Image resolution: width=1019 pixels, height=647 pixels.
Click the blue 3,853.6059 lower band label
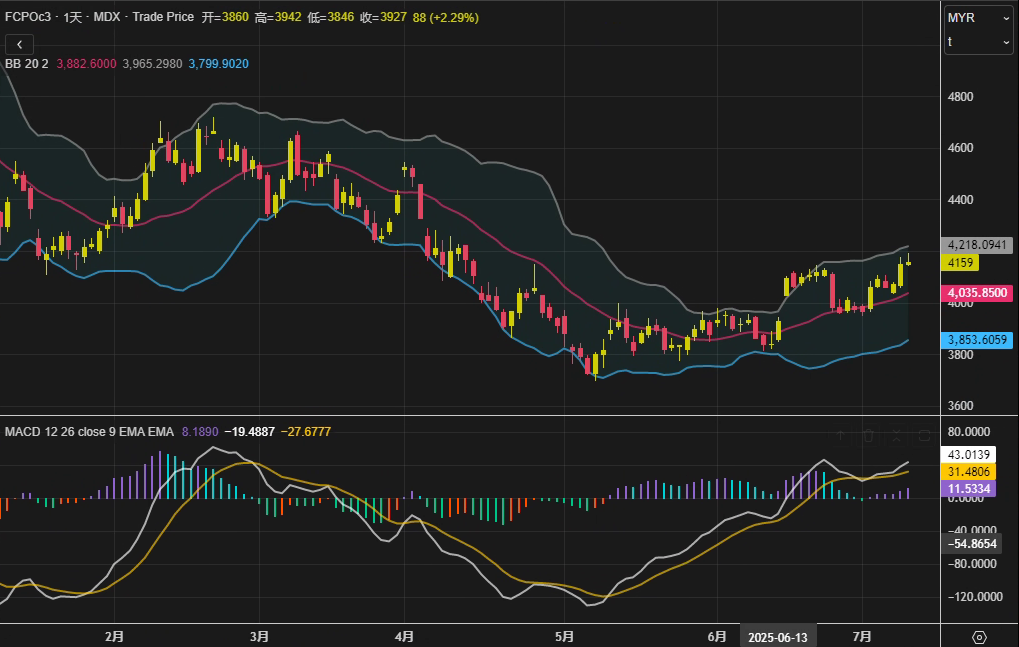977,340
